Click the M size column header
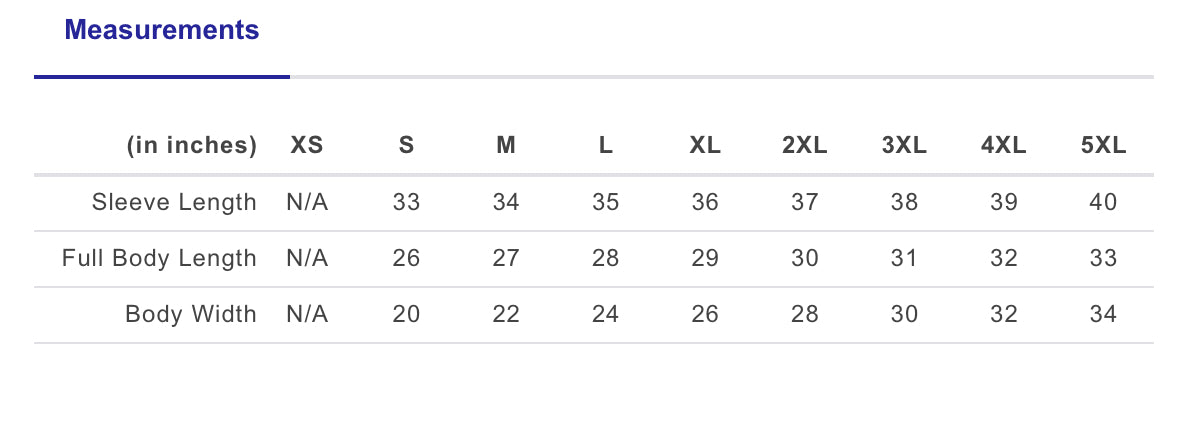Image resolution: width=1179 pixels, height=445 pixels. [x=506, y=146]
